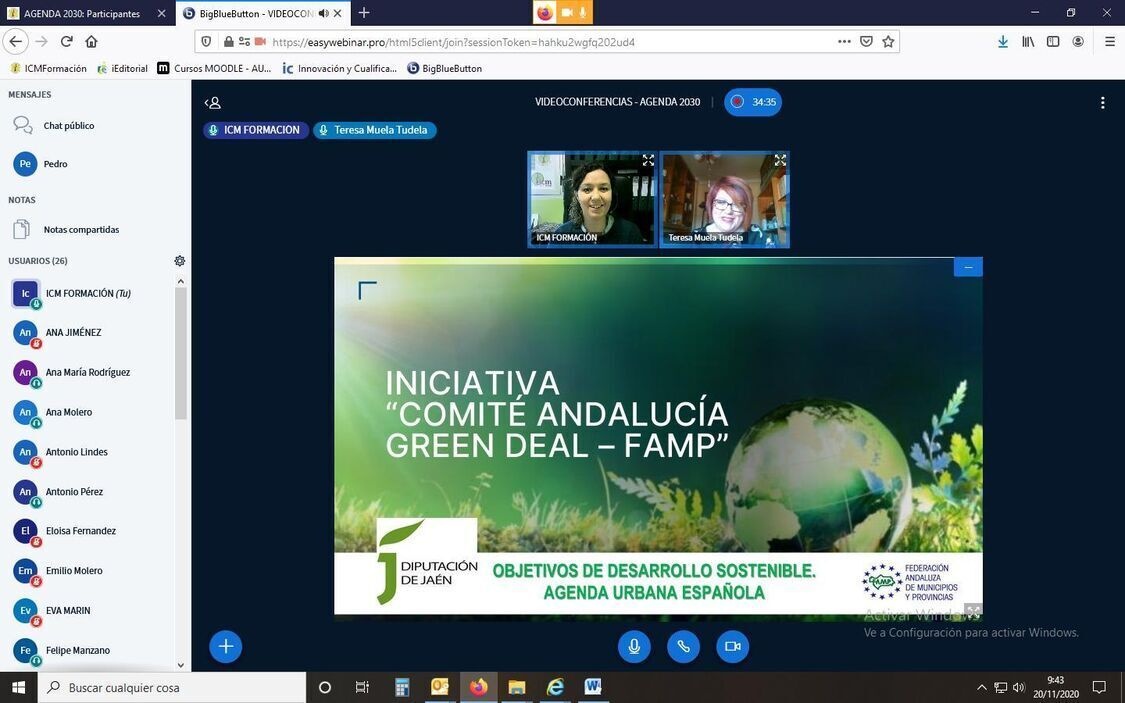The width and height of the screenshot is (1125, 703).
Task: Switch to the AGENDA 2030: Participantes tab
Action: (82, 13)
